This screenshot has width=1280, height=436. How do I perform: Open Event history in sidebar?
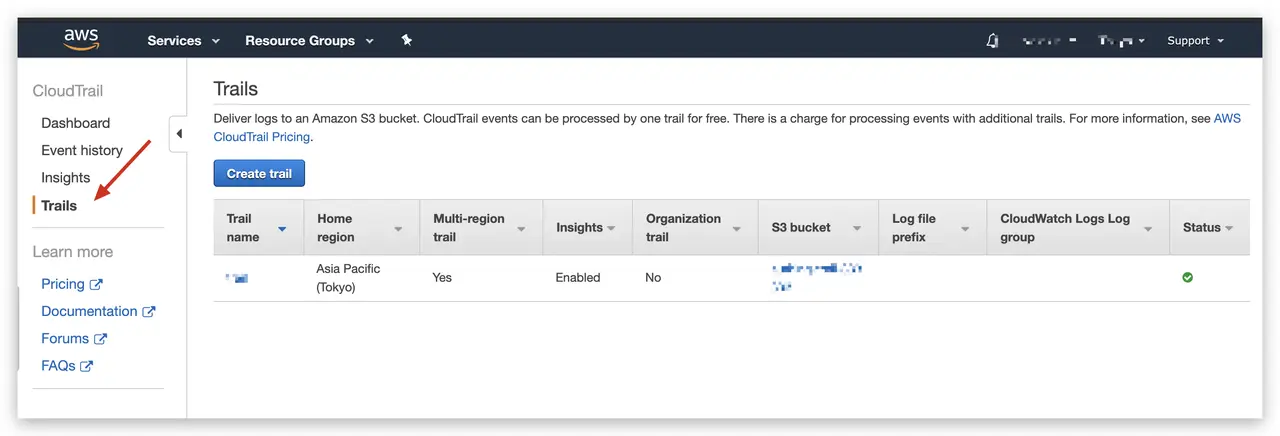pos(82,150)
